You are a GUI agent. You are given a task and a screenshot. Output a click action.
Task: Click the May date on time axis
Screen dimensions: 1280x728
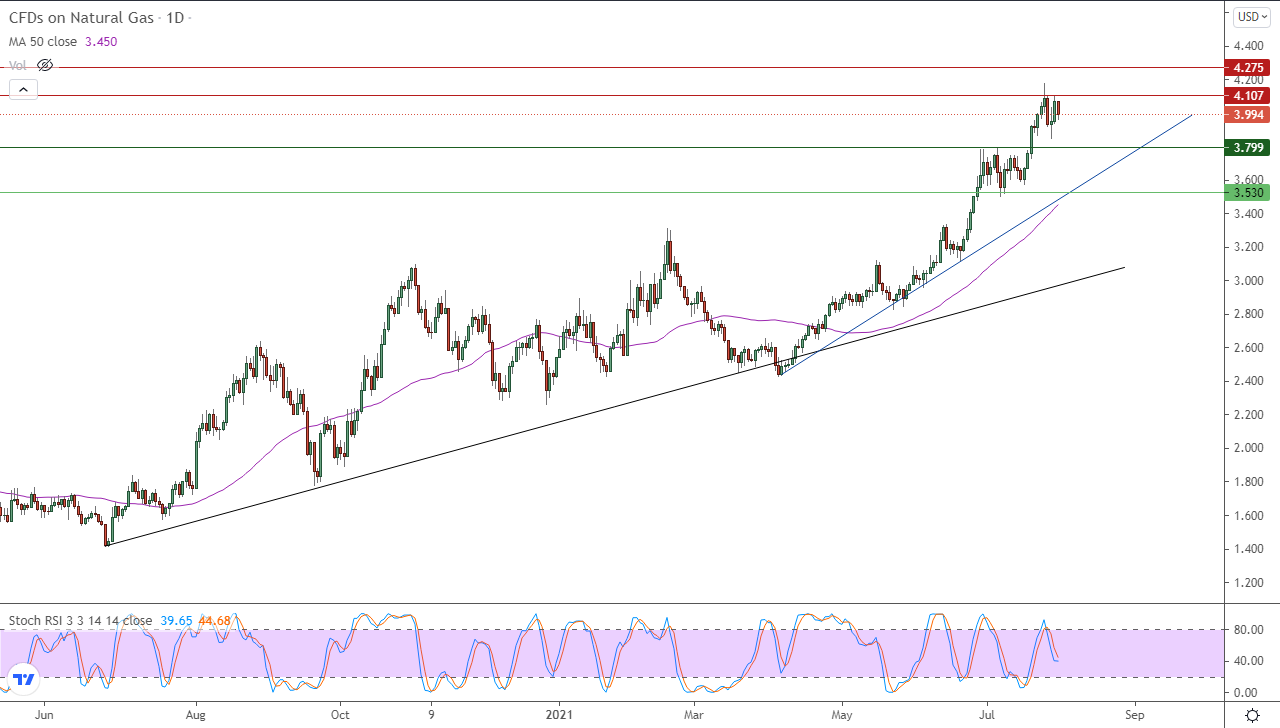[842, 715]
